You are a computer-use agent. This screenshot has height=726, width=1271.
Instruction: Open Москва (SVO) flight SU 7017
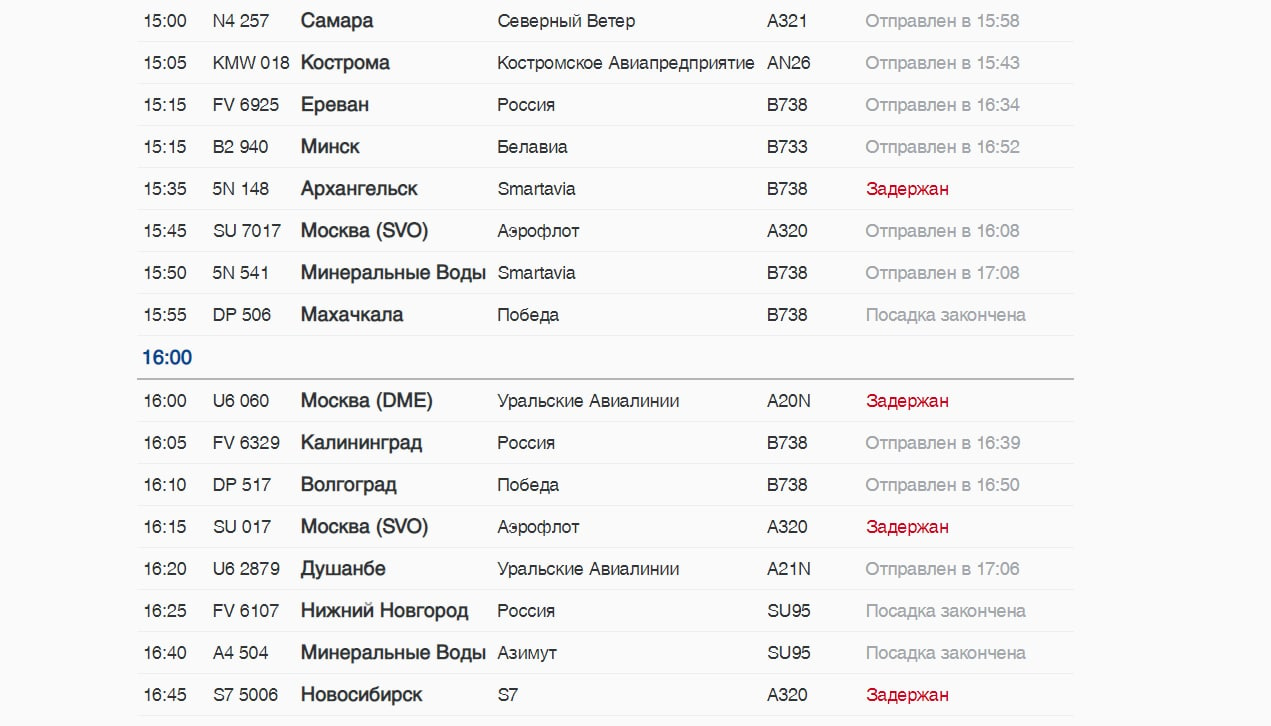(x=605, y=231)
